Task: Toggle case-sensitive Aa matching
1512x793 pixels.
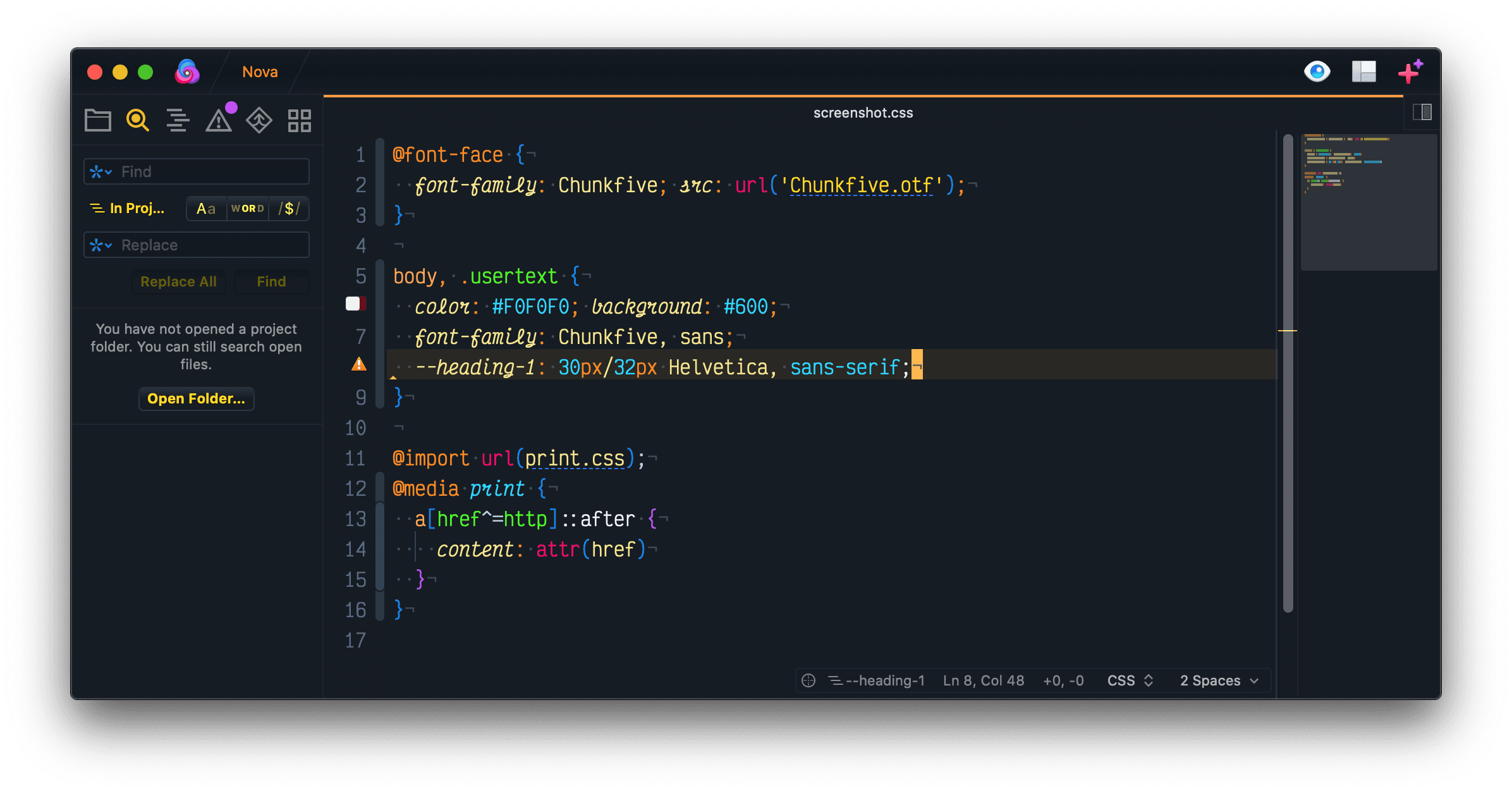Action: click(206, 209)
